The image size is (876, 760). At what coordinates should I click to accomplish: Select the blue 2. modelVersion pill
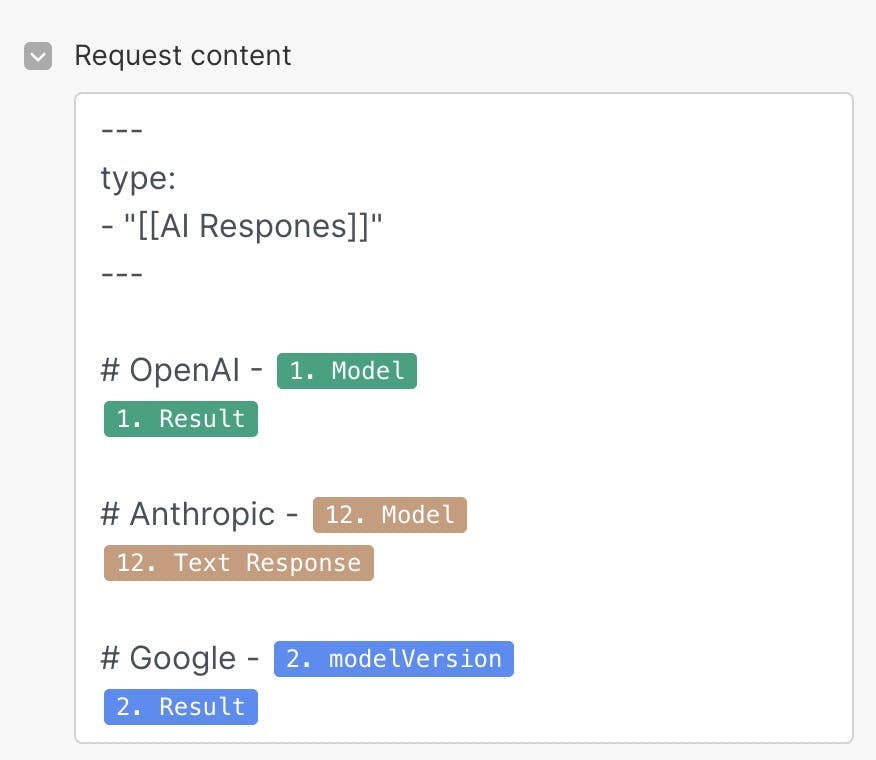[x=393, y=659]
